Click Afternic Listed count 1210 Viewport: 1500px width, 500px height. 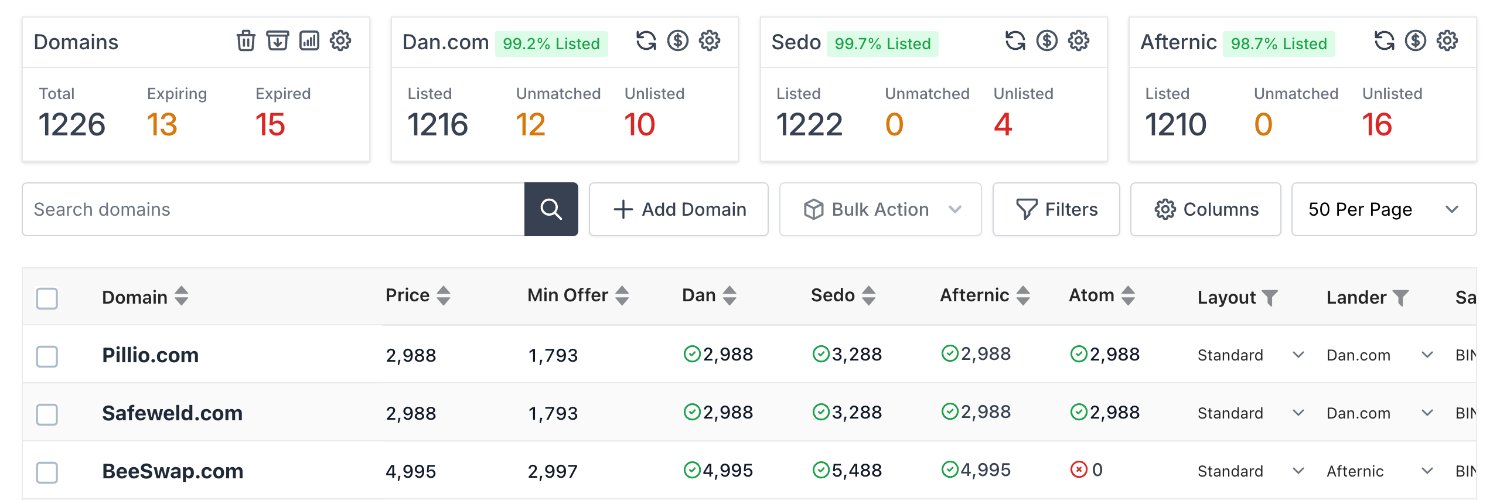click(1176, 125)
